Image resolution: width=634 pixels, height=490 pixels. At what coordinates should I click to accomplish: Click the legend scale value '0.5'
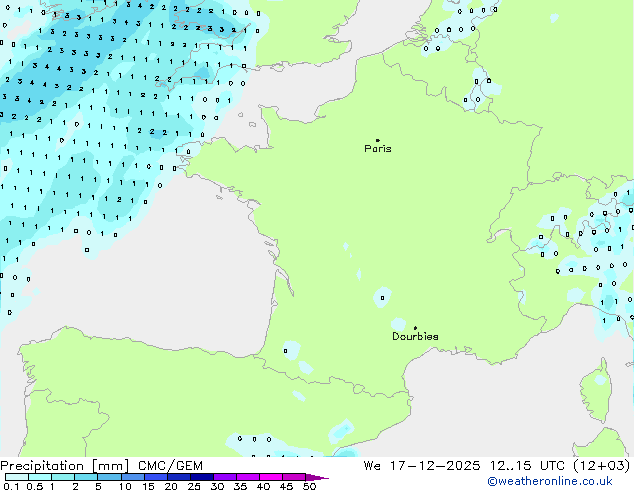[x=35, y=486]
